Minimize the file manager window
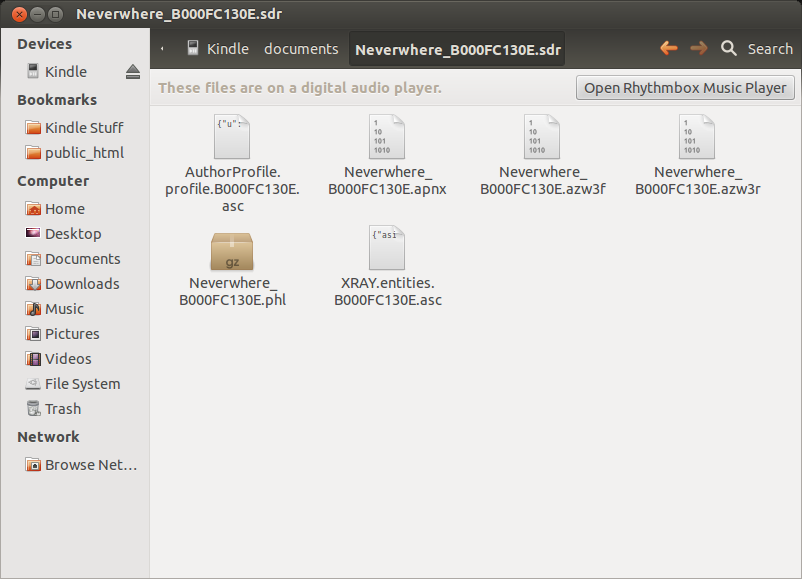 [37, 14]
